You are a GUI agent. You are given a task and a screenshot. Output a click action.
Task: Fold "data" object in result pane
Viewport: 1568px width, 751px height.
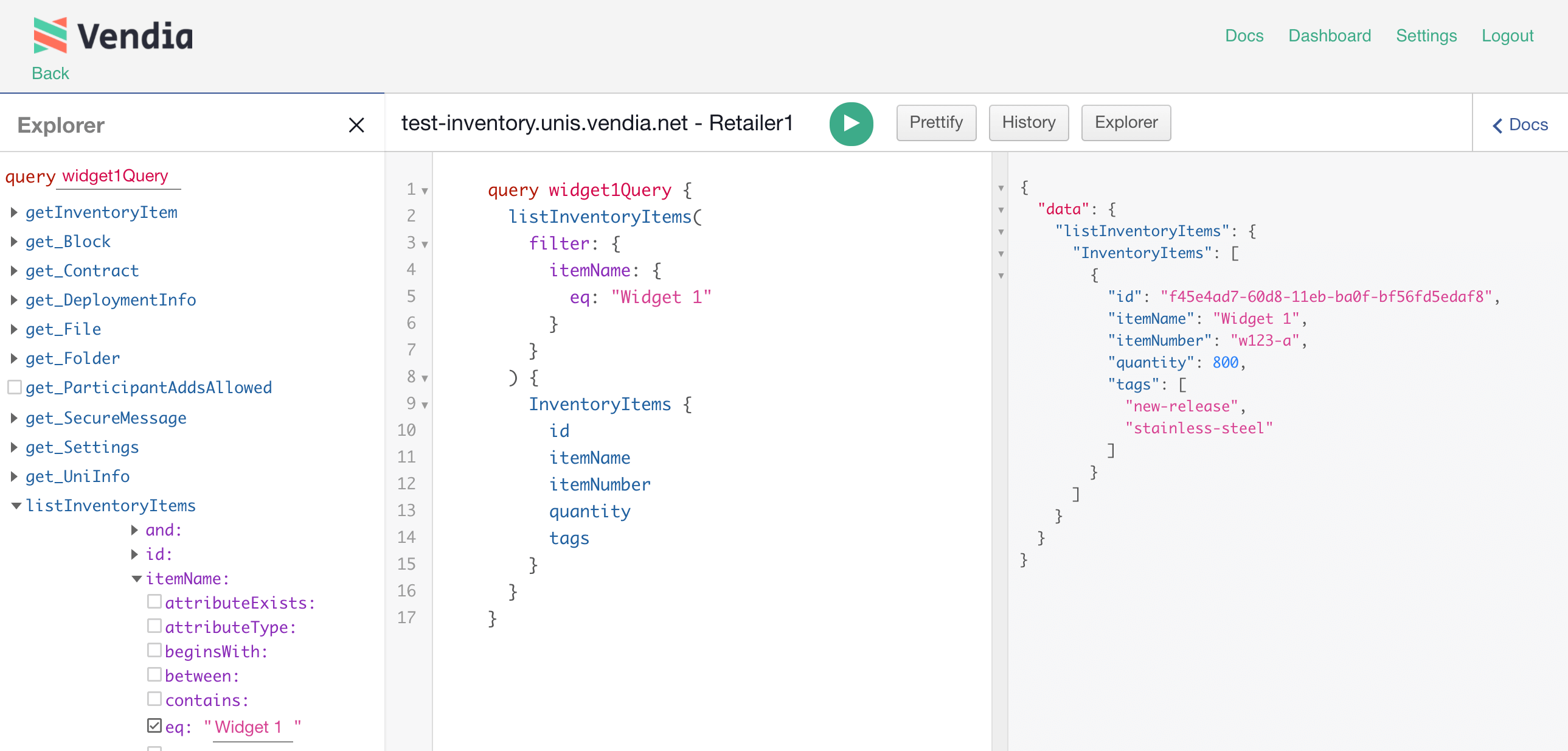click(x=1001, y=210)
